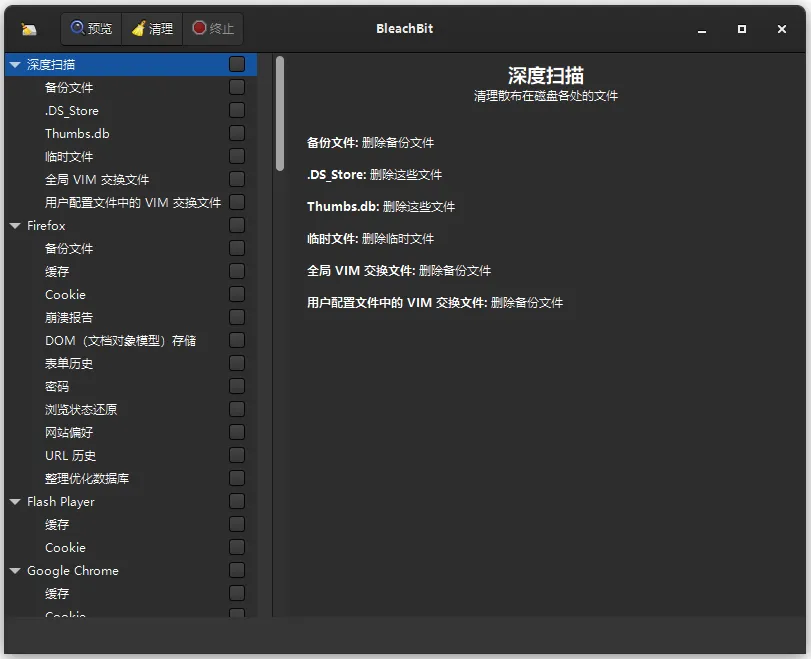Enable the 临时文件 checkbox
This screenshot has height=659, width=811.
click(x=237, y=156)
